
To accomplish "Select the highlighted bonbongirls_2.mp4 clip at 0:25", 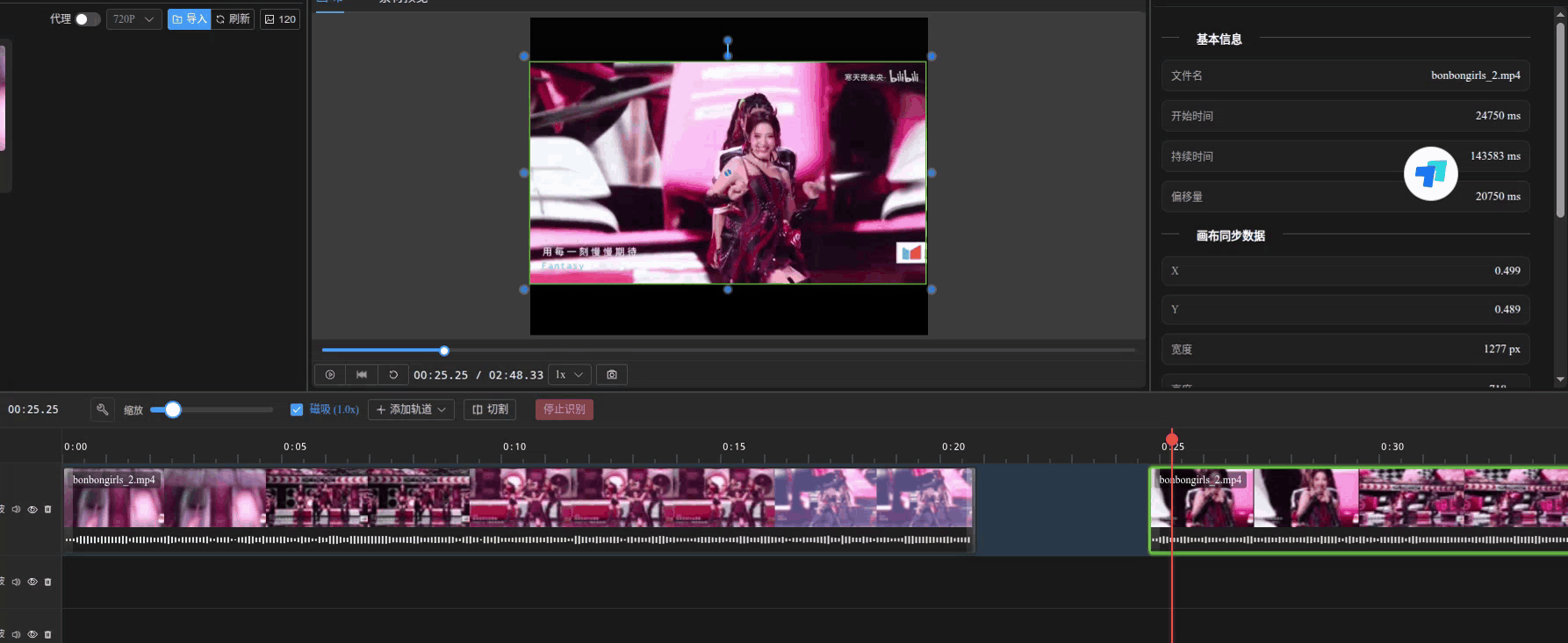I will coord(1359,509).
